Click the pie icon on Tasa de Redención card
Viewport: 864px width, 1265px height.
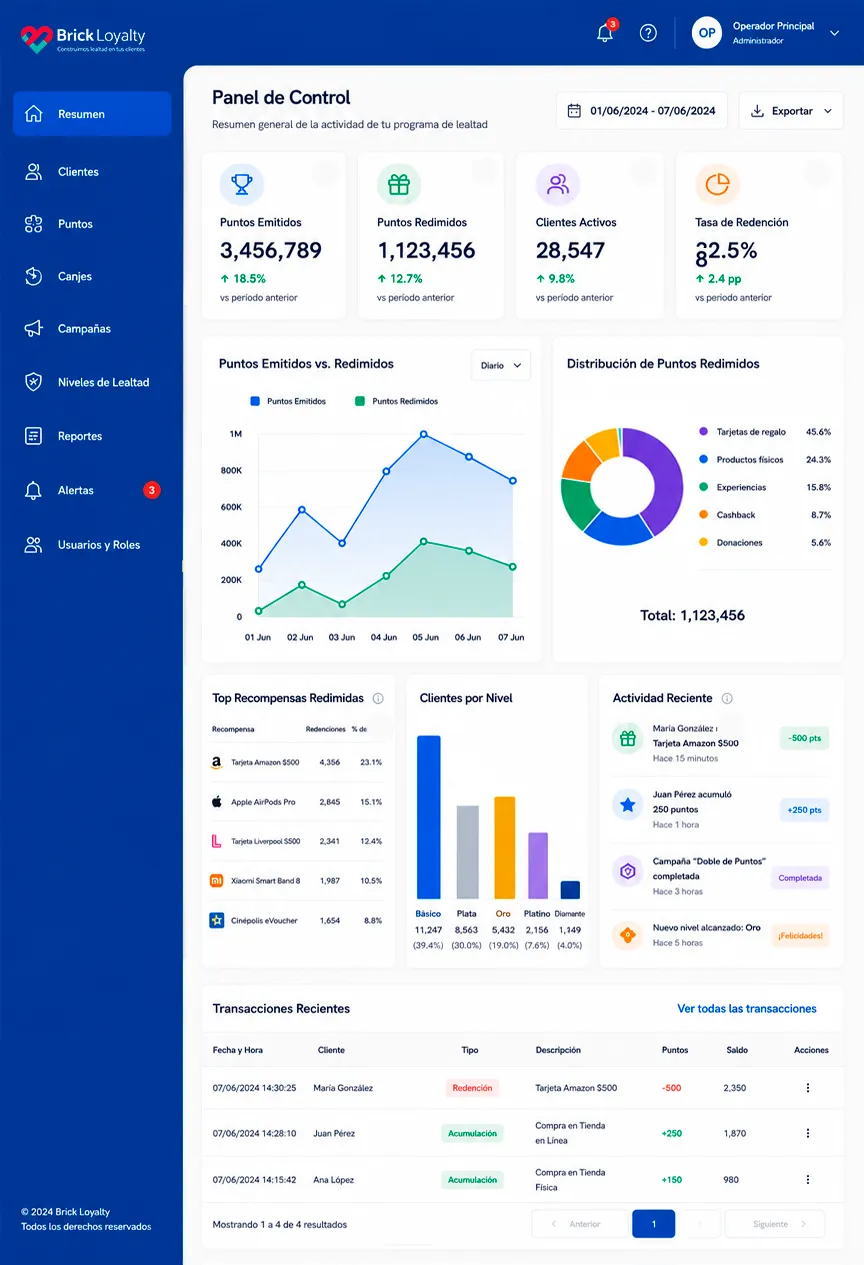pos(717,184)
